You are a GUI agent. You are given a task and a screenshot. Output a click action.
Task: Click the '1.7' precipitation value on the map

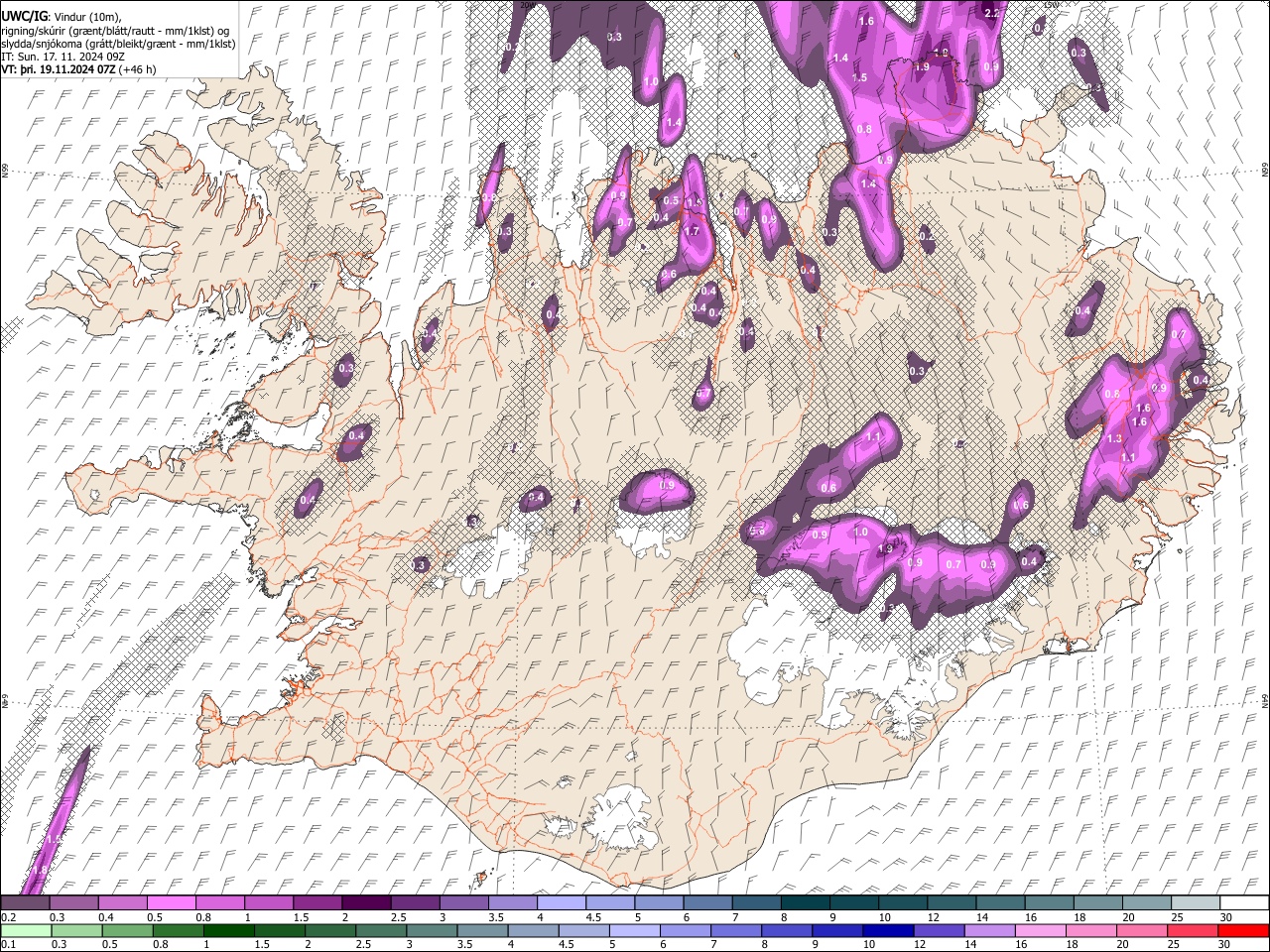(x=692, y=231)
